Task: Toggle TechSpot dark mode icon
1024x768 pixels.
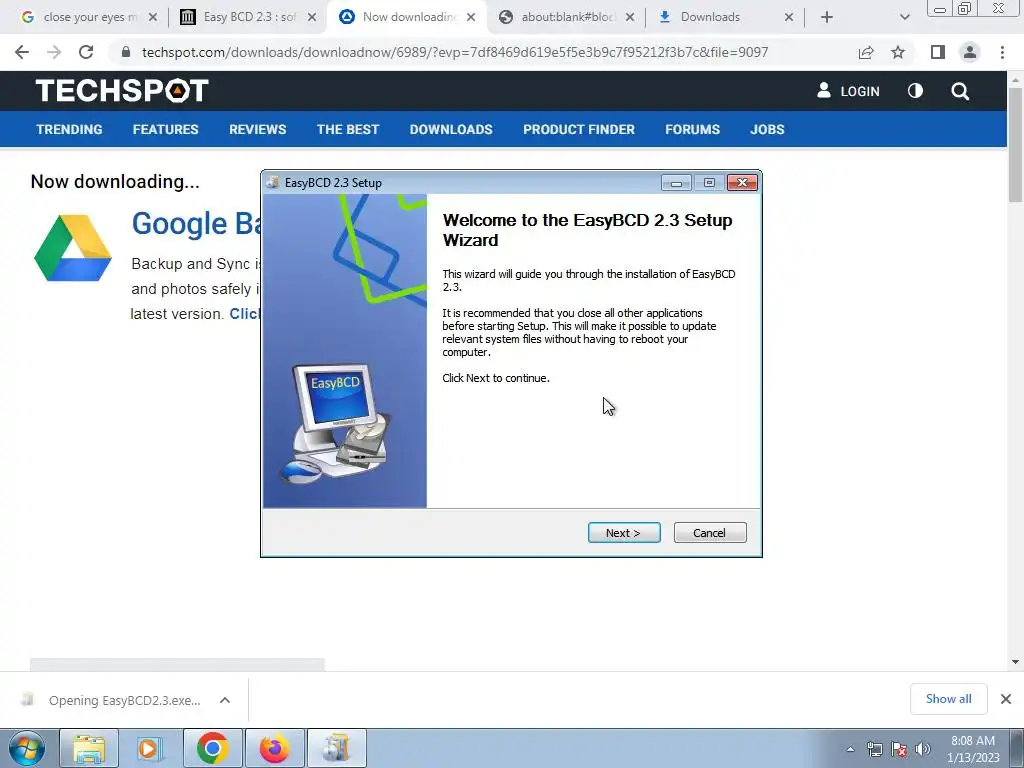Action: [x=916, y=91]
